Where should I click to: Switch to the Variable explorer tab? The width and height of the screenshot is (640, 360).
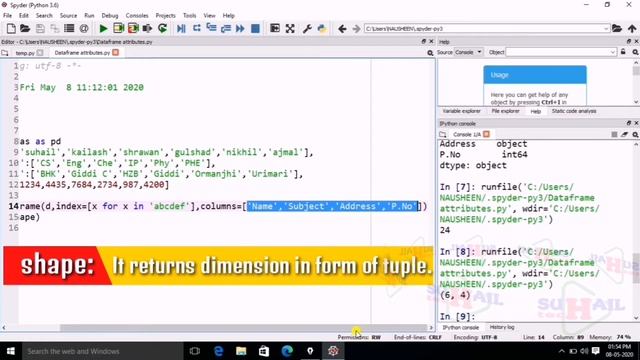pyautogui.click(x=462, y=111)
